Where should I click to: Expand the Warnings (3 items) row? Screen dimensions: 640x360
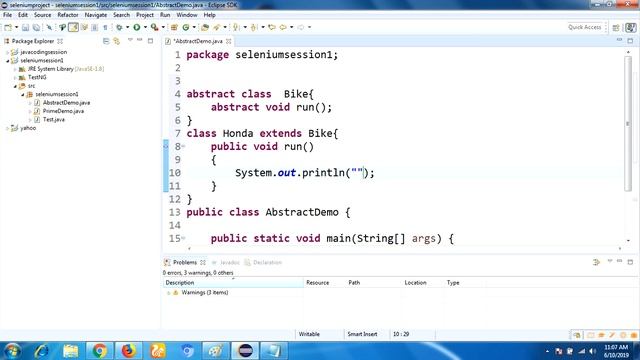(169, 293)
